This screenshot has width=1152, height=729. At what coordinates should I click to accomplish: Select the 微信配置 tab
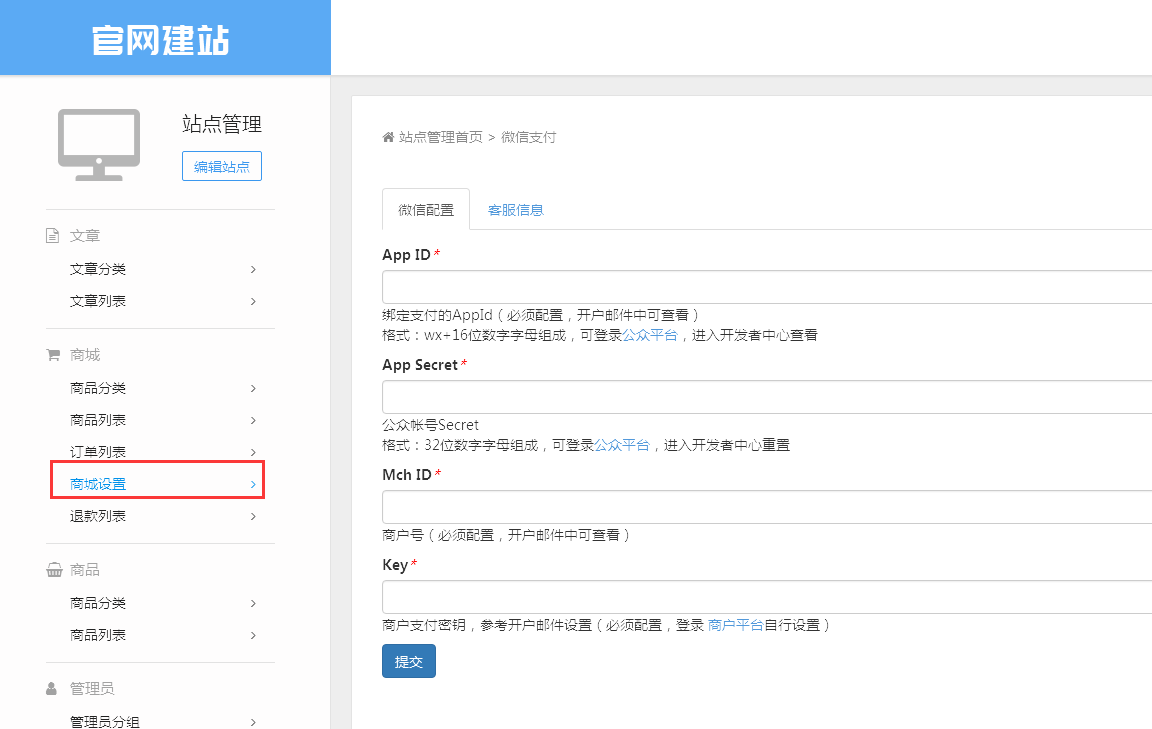click(x=426, y=210)
